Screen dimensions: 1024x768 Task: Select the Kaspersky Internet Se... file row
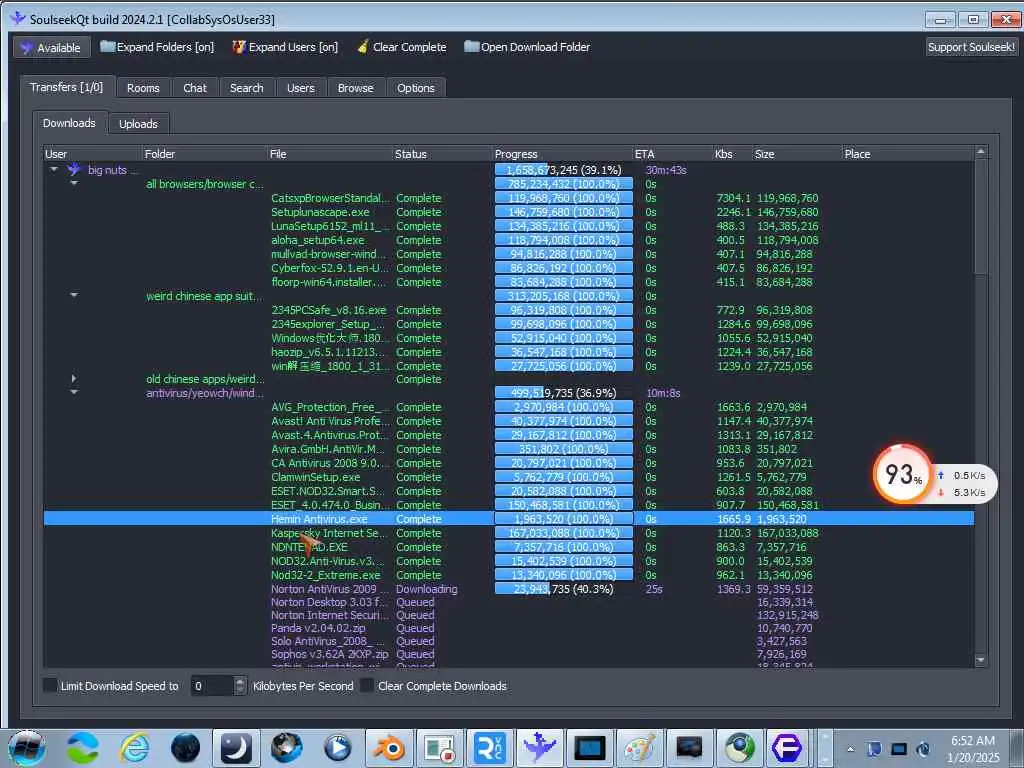click(509, 533)
